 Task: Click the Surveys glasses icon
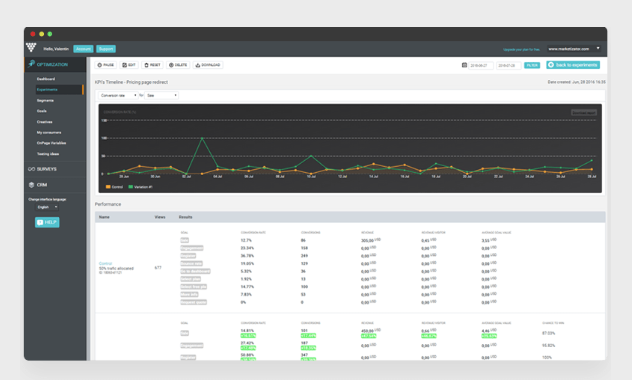click(31, 169)
